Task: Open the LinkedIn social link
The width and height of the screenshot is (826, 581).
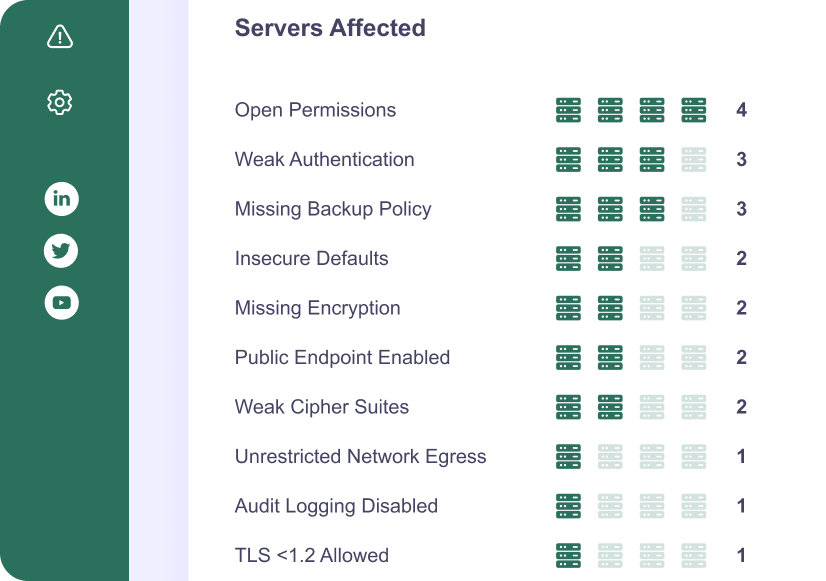Action: pos(61,199)
